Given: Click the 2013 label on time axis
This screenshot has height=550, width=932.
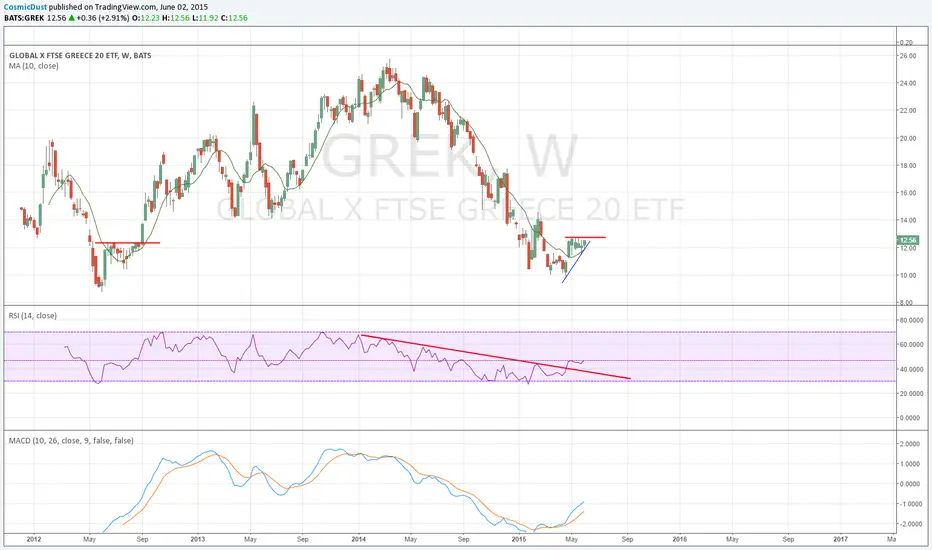Looking at the screenshot, I should tap(197, 539).
